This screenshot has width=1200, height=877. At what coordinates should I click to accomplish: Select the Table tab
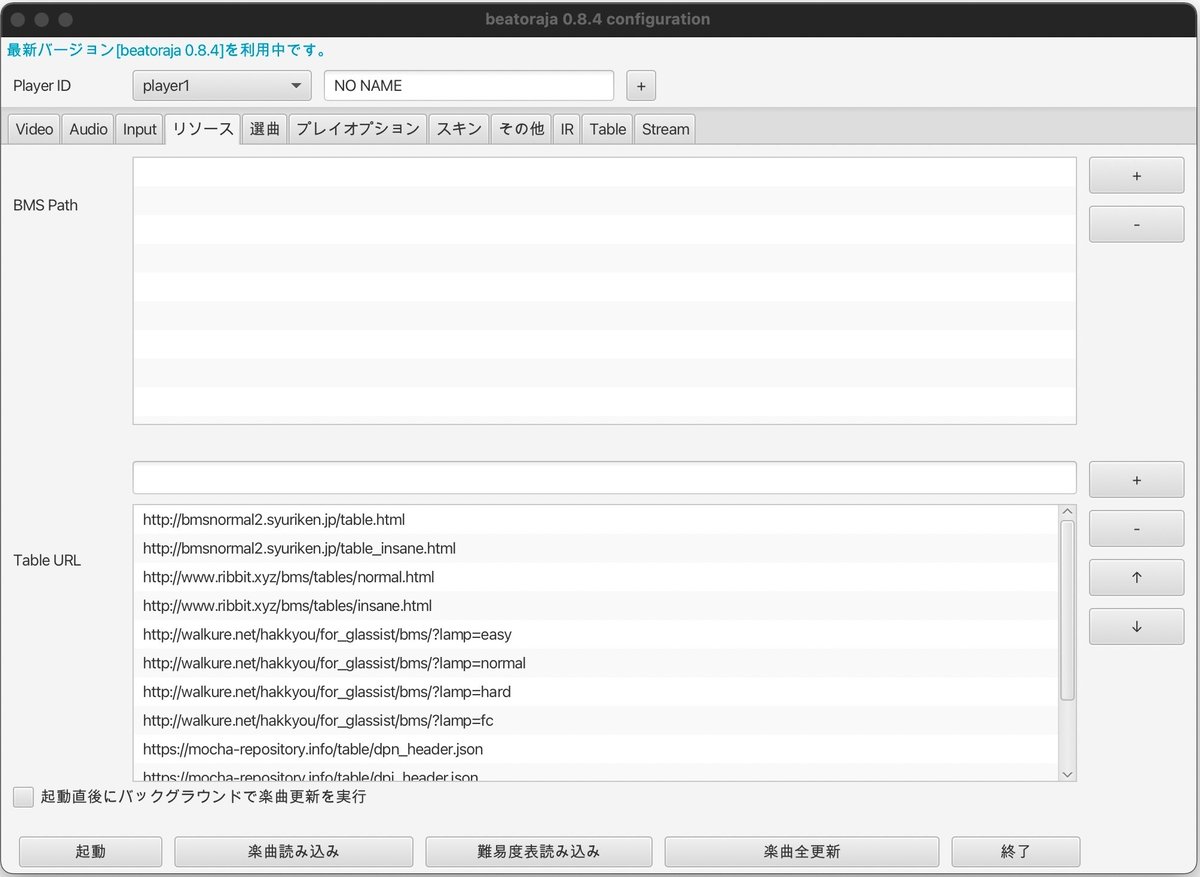coord(607,129)
